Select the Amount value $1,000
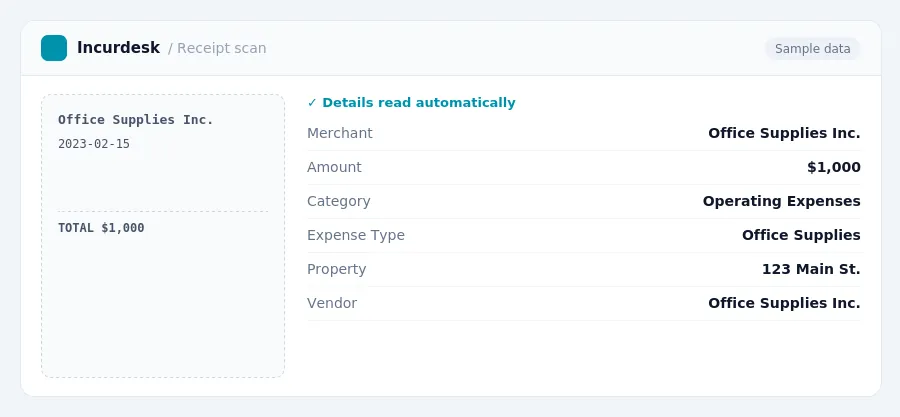Image resolution: width=900 pixels, height=417 pixels. pos(834,167)
